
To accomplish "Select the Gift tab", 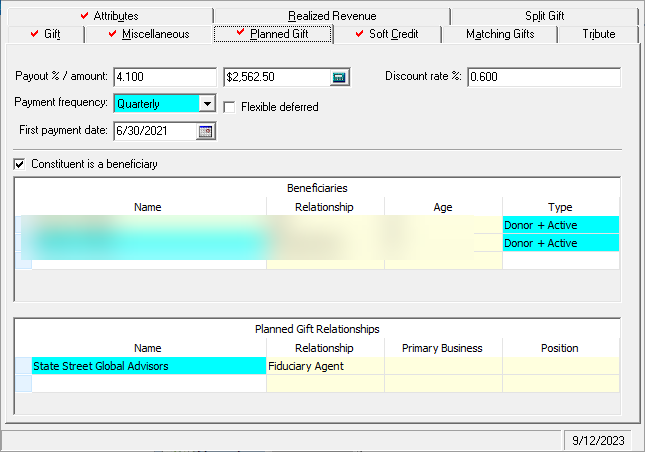I will [x=44, y=34].
